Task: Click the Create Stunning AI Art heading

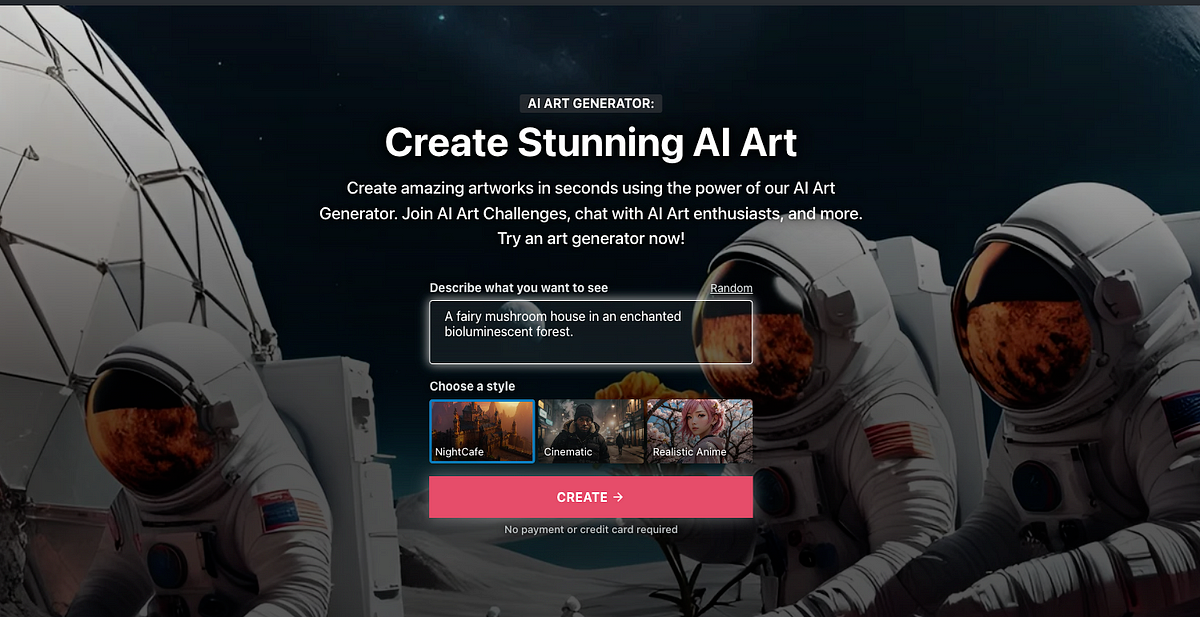Action: tap(591, 142)
